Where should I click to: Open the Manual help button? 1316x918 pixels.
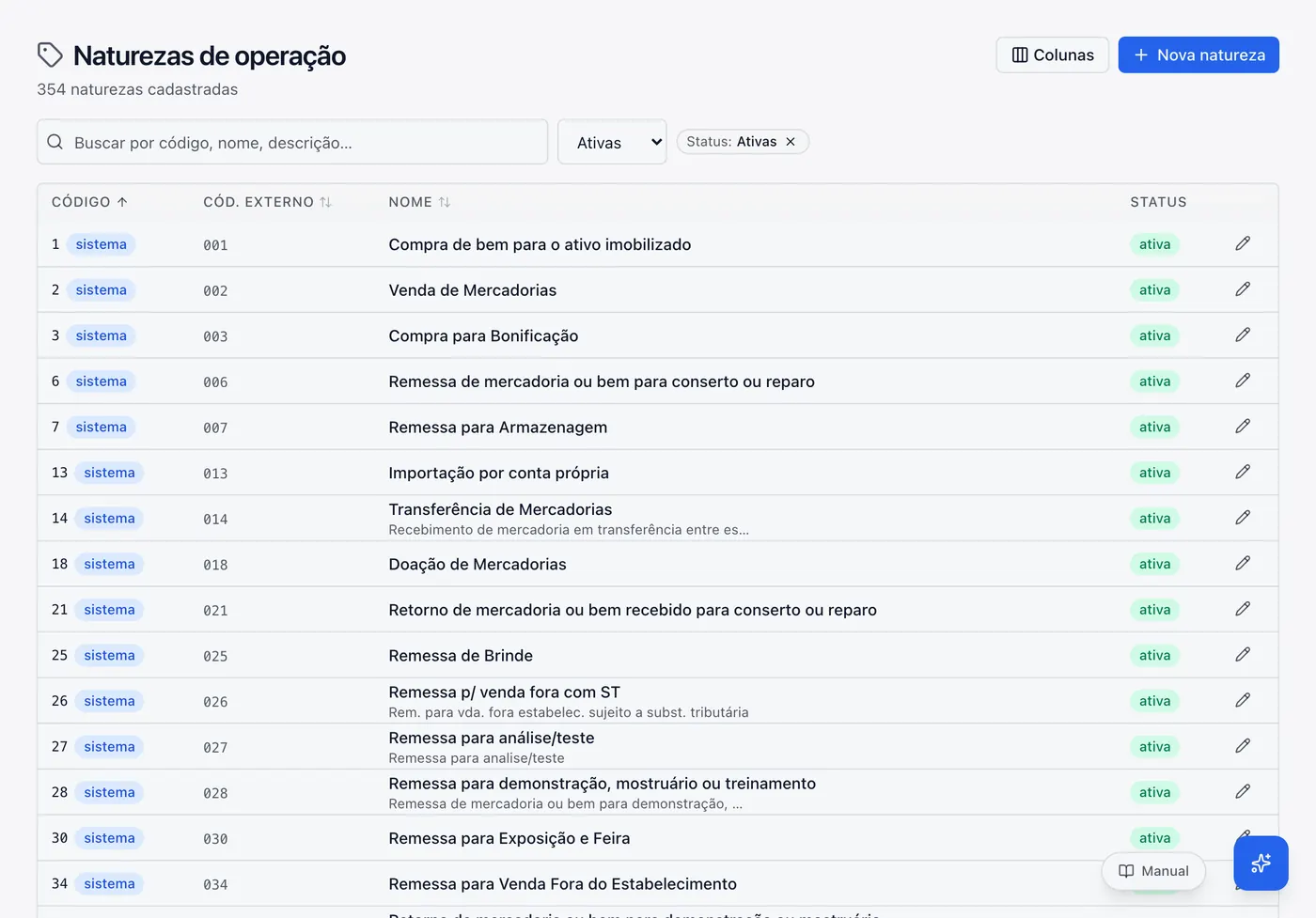coord(1153,871)
